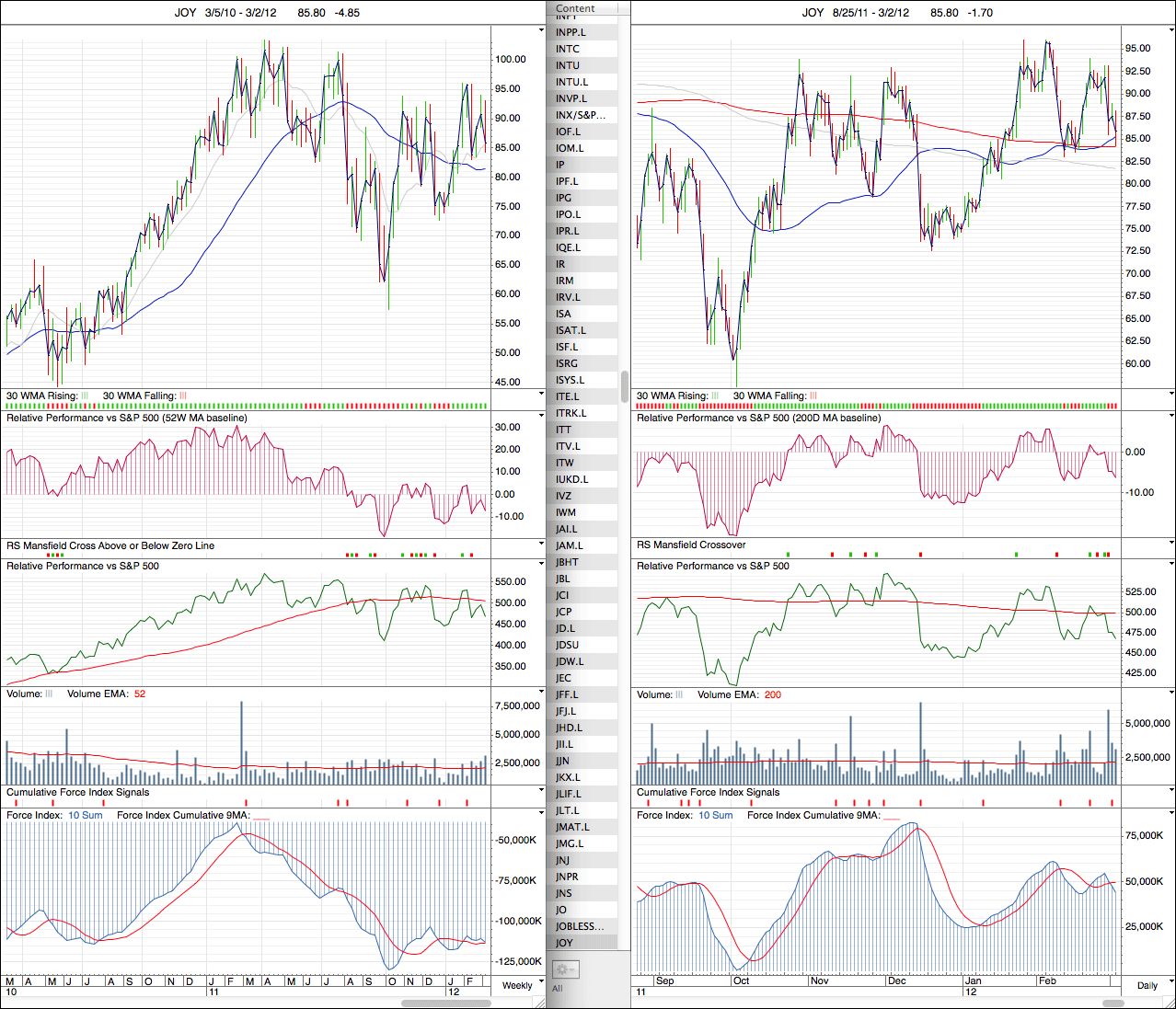The width and height of the screenshot is (1176, 1009).
Task: Open daily Volume panel menu arrow
Action: (1170, 694)
